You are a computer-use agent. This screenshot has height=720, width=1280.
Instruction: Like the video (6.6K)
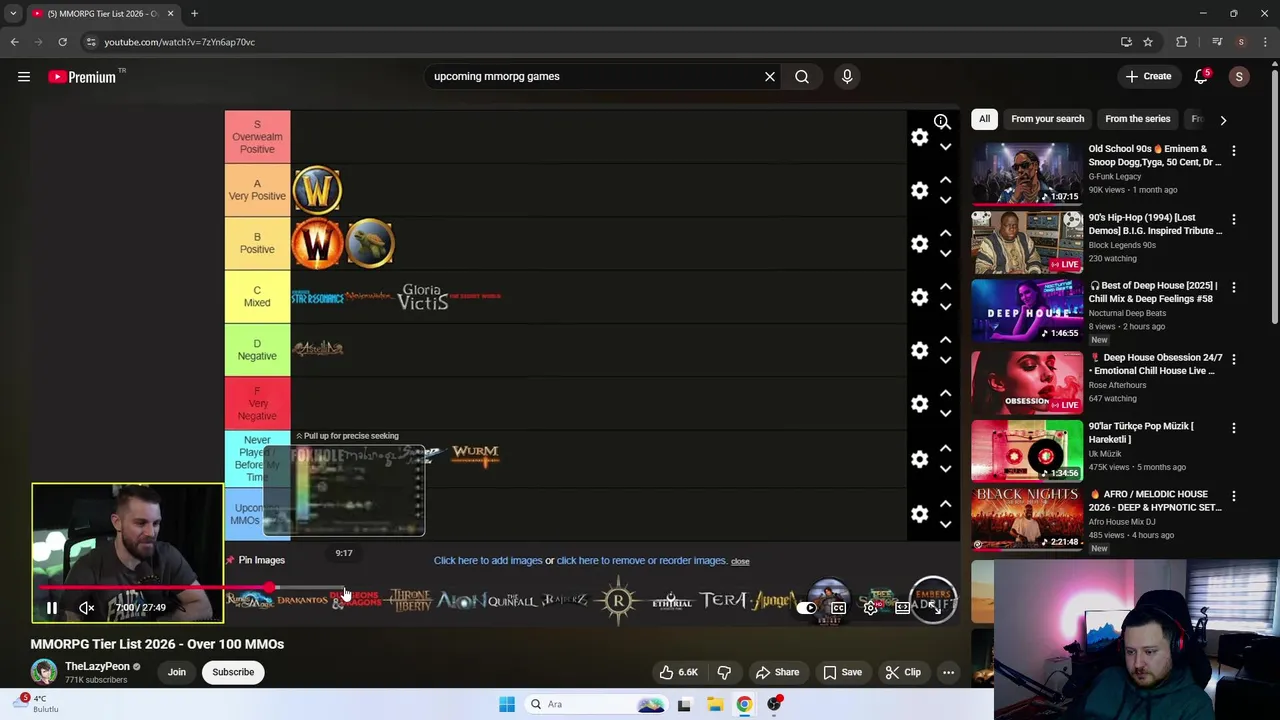tap(677, 672)
